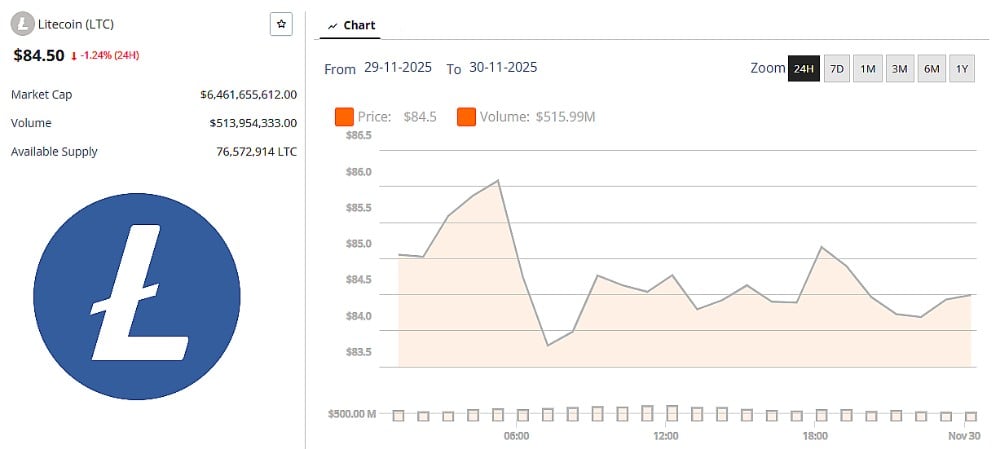Screen dimensions: 1000x449
Task: Zoom chart to 3M
Action: 899,69
